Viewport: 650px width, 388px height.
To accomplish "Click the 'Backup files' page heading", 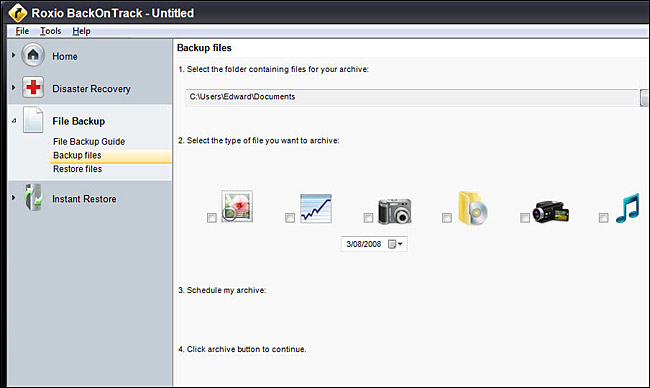I will tap(204, 48).
